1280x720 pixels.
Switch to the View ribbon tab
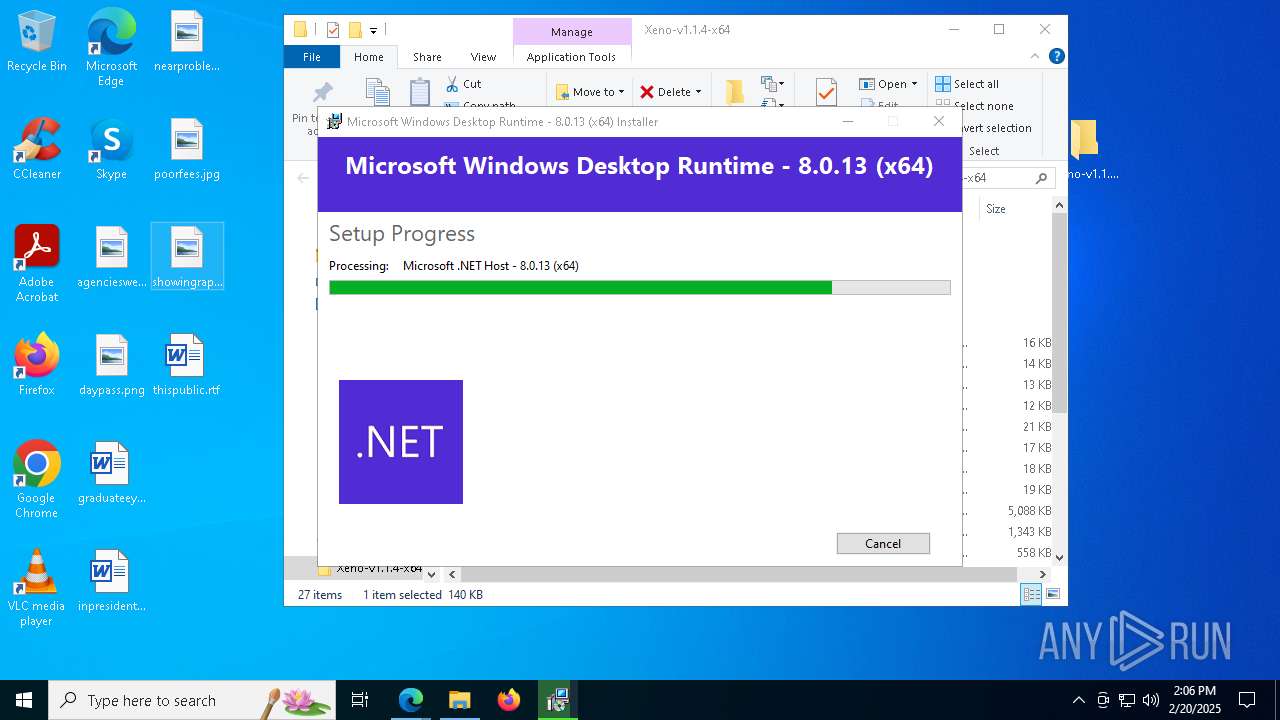click(x=483, y=57)
